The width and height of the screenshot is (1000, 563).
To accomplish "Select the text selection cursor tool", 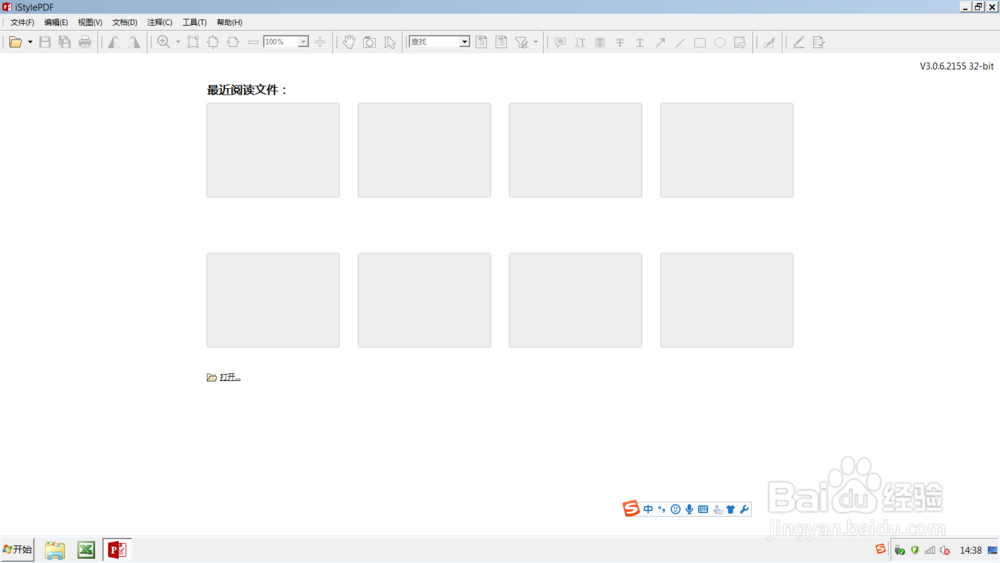I will point(390,42).
